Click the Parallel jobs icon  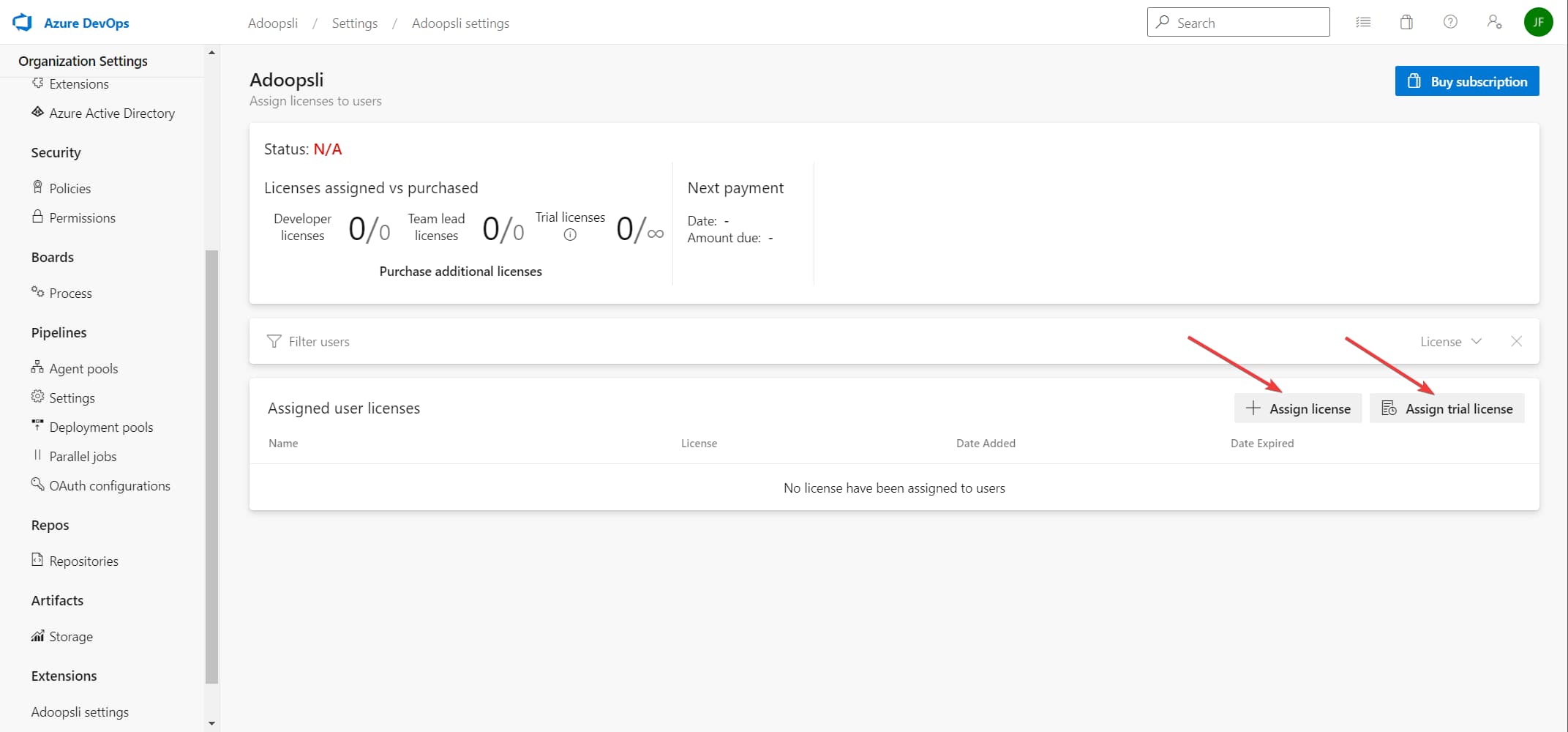(x=37, y=455)
